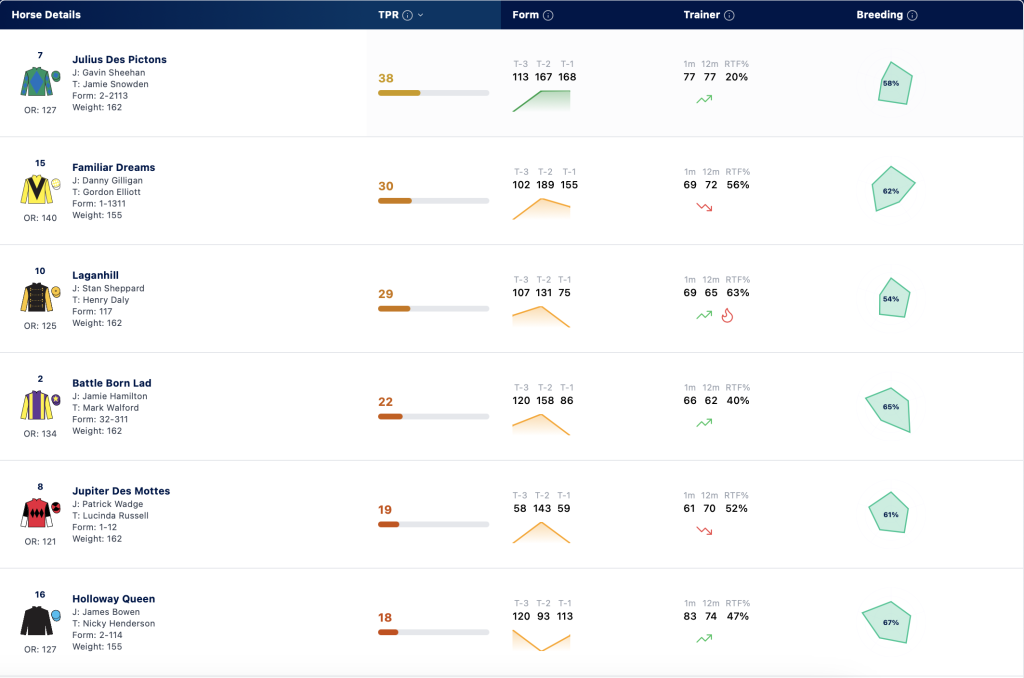Screen dimensions: 1024x678
Task: Click the Trainer column info icon
Action: pos(729,15)
